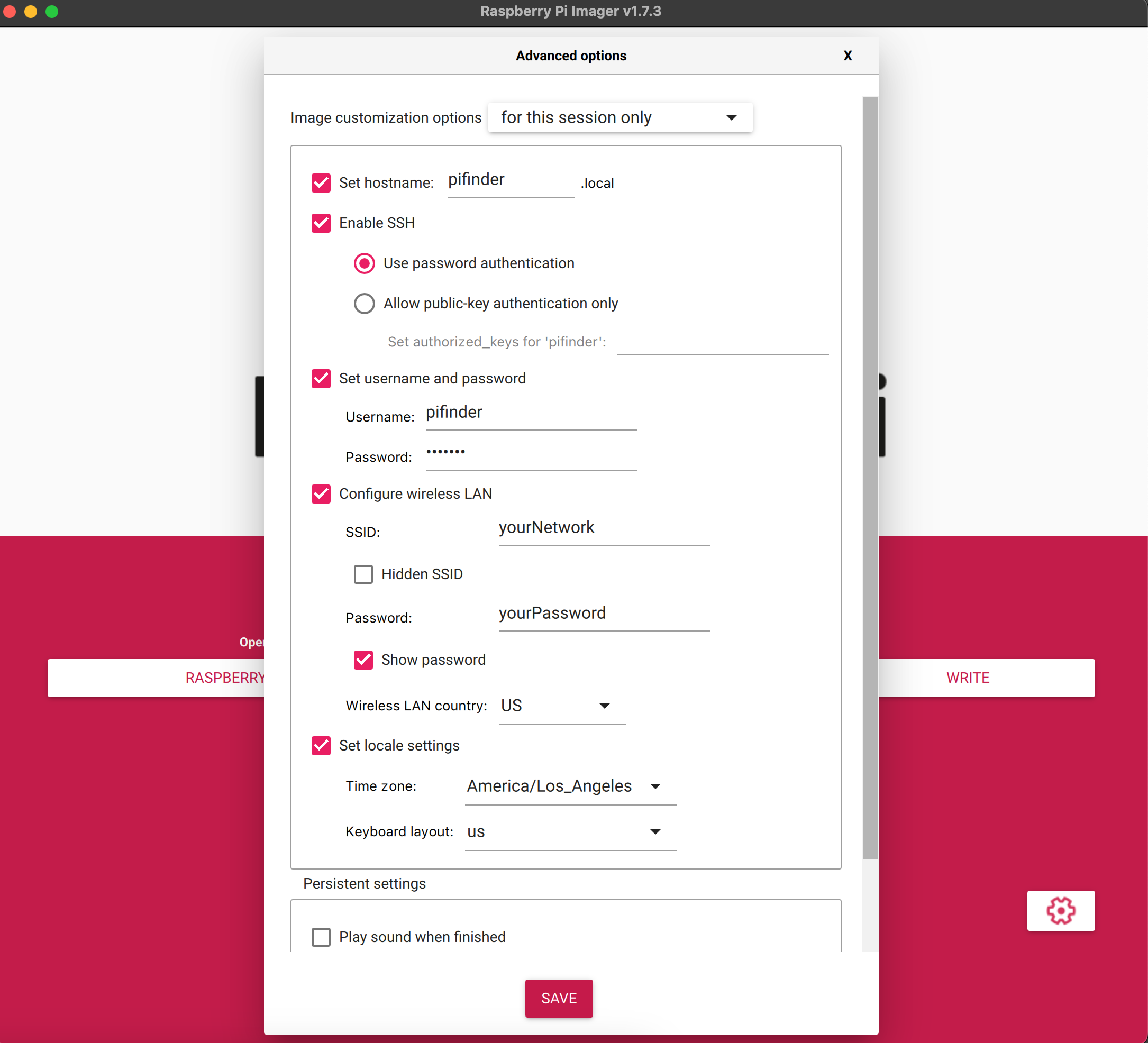
Task: Toggle the Enable SSH checkbox
Action: (321, 223)
